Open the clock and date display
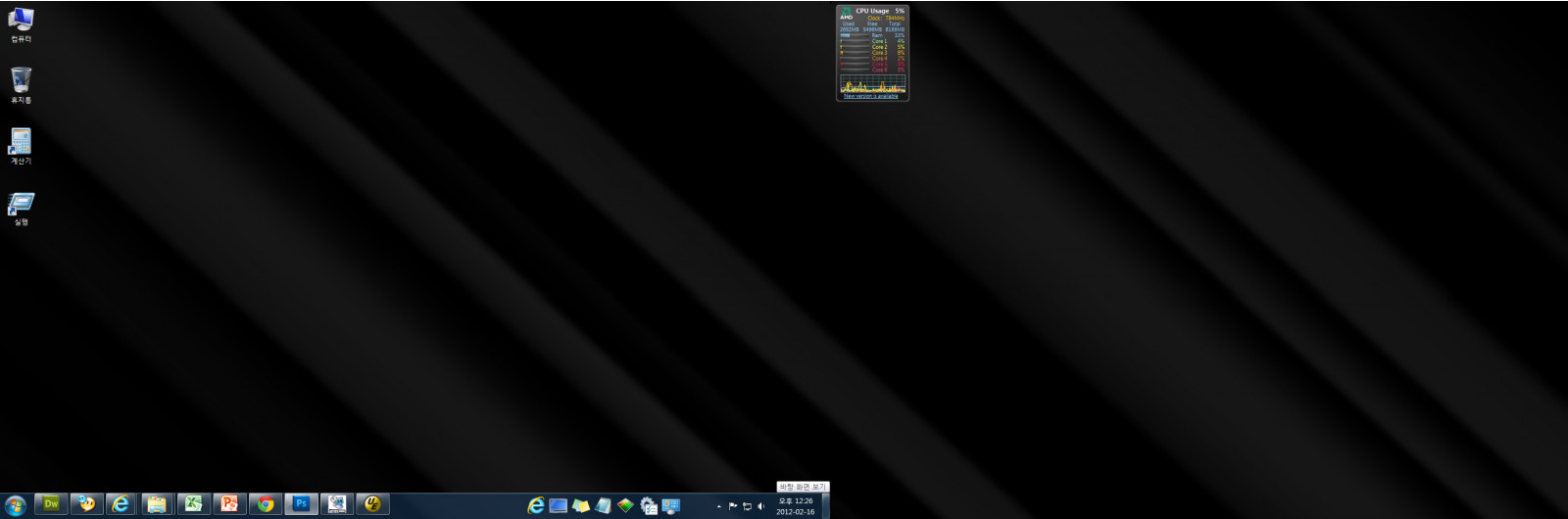1568x519 pixels. [x=795, y=506]
